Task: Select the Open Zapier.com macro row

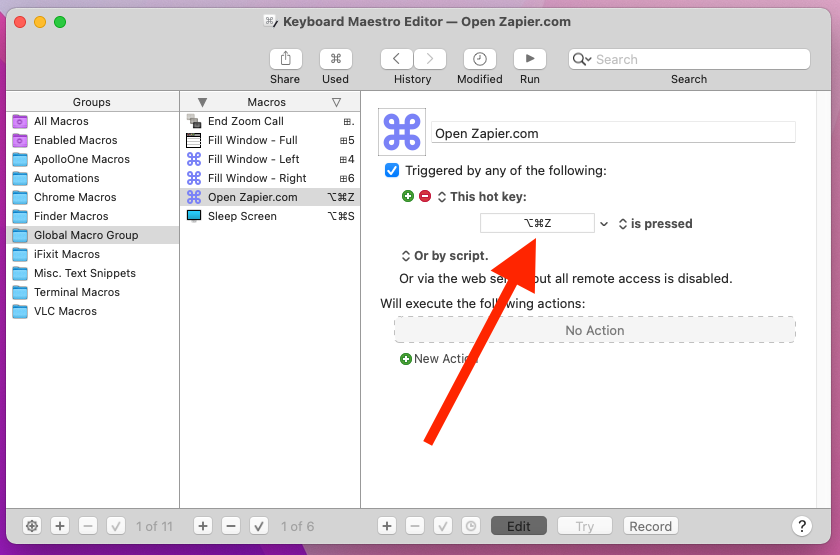Action: pyautogui.click(x=270, y=197)
